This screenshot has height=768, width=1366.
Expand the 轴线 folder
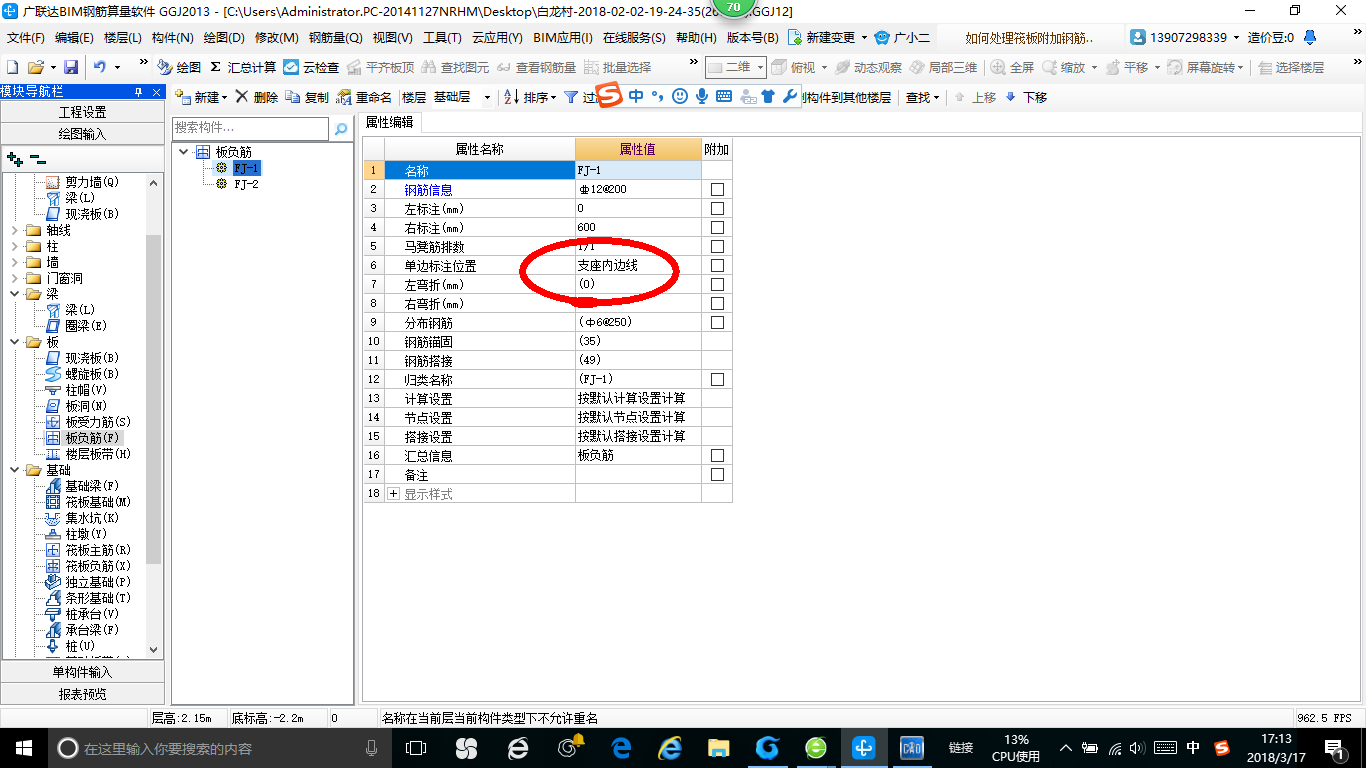[x=14, y=230]
